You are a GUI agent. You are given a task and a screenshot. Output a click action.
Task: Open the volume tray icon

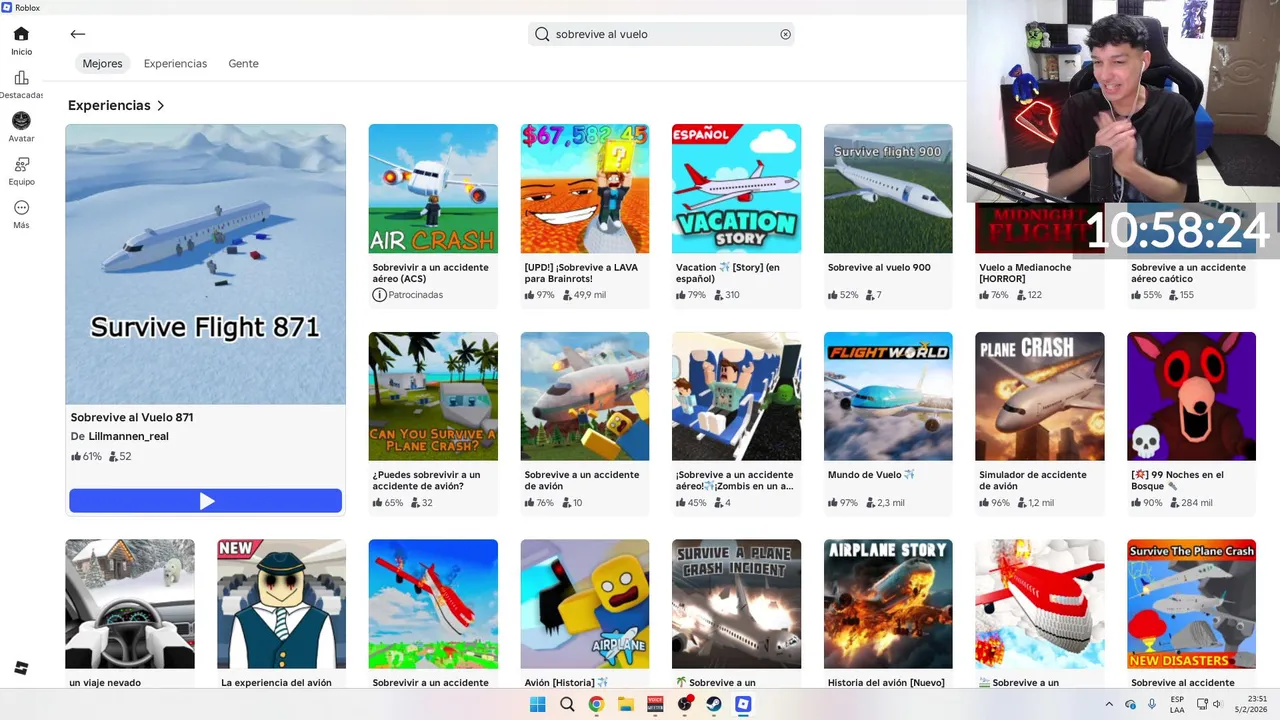coord(1218,704)
